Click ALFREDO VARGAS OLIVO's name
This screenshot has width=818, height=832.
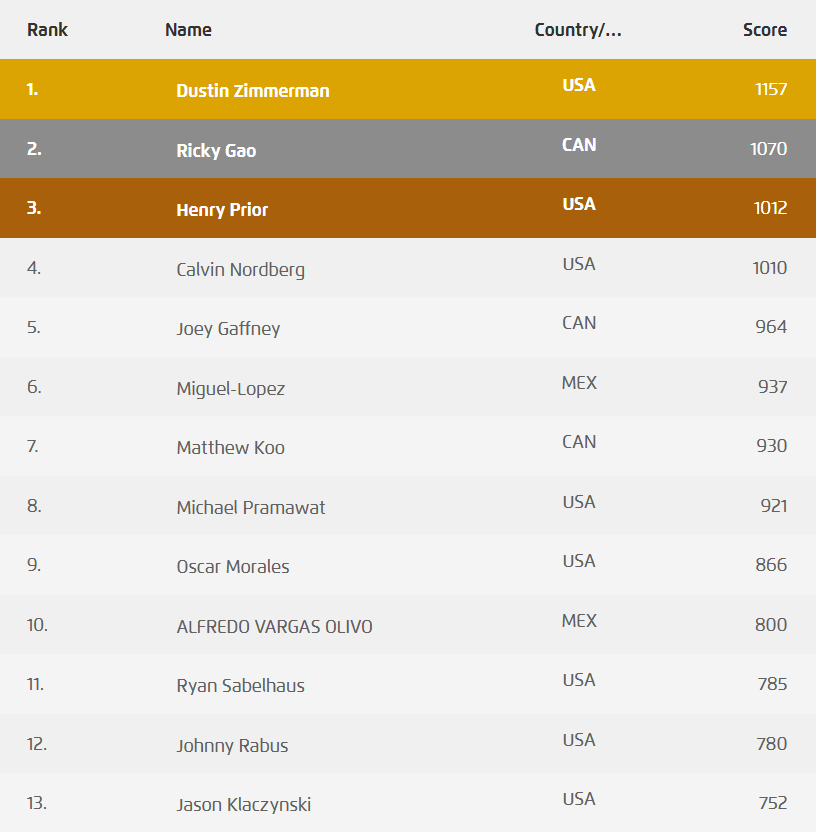(274, 626)
